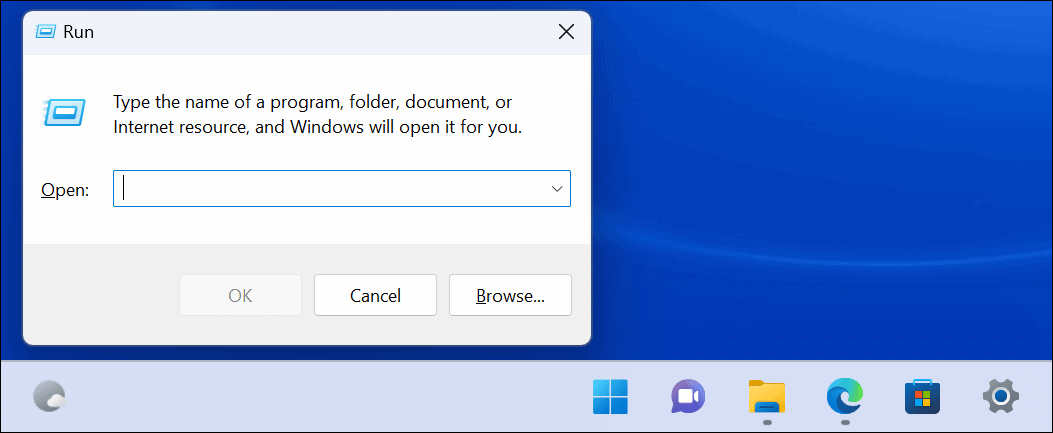The image size is (1053, 433).
Task: Click the "Run" title bar text
Action: pos(78,32)
